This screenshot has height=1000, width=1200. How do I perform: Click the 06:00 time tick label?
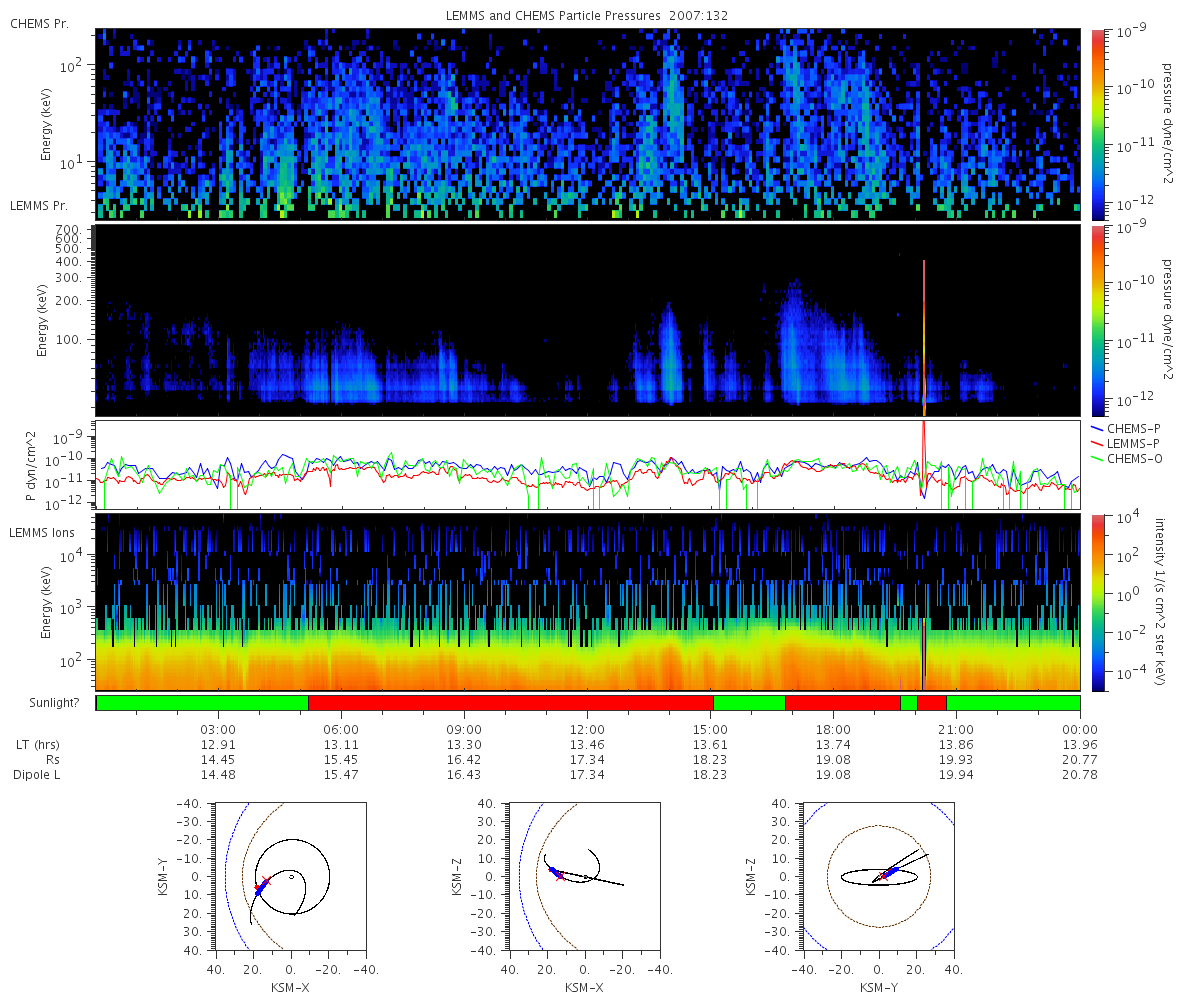tap(342, 730)
